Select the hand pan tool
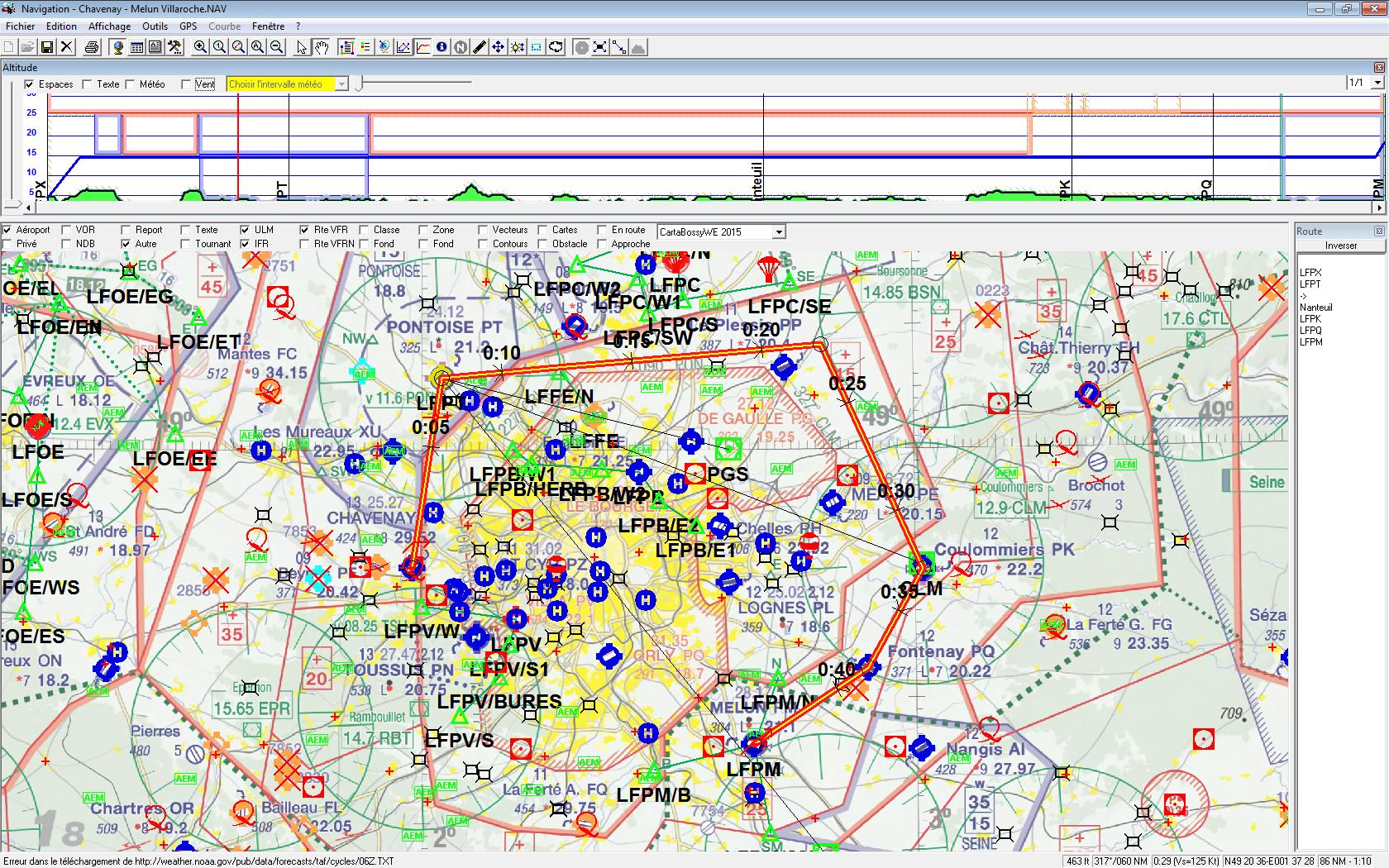The height and width of the screenshot is (868, 1389). (x=321, y=47)
